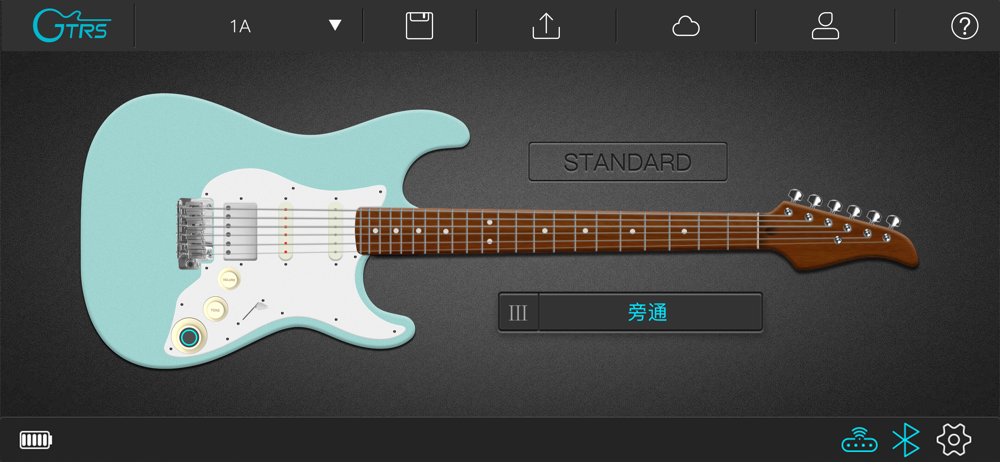Toggle the pickup selector switch on pickguard
Screen dimensions: 1000x462
click(x=254, y=310)
